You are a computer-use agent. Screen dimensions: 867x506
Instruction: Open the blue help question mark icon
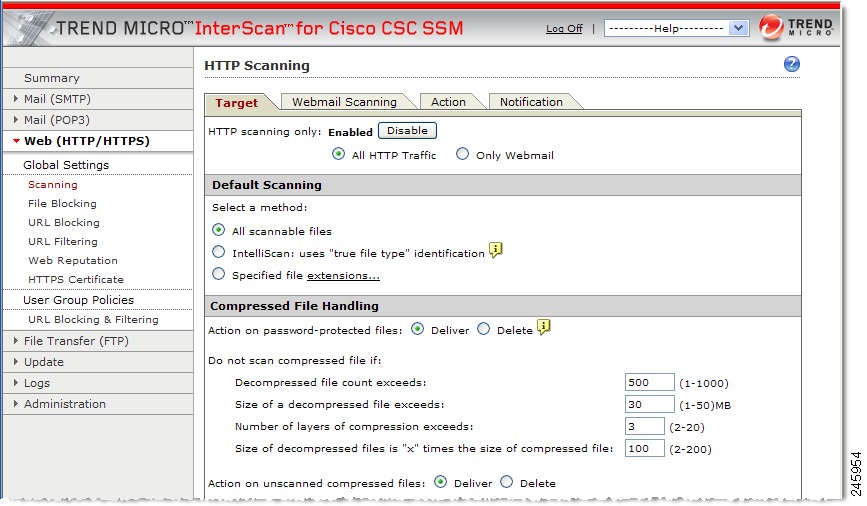[791, 64]
